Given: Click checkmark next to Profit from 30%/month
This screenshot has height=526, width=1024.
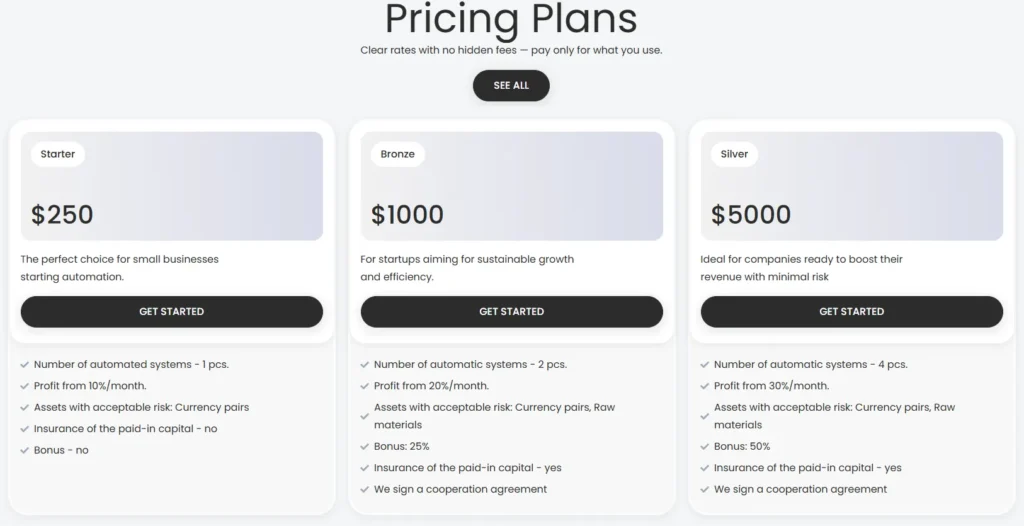Looking at the screenshot, I should coord(705,386).
